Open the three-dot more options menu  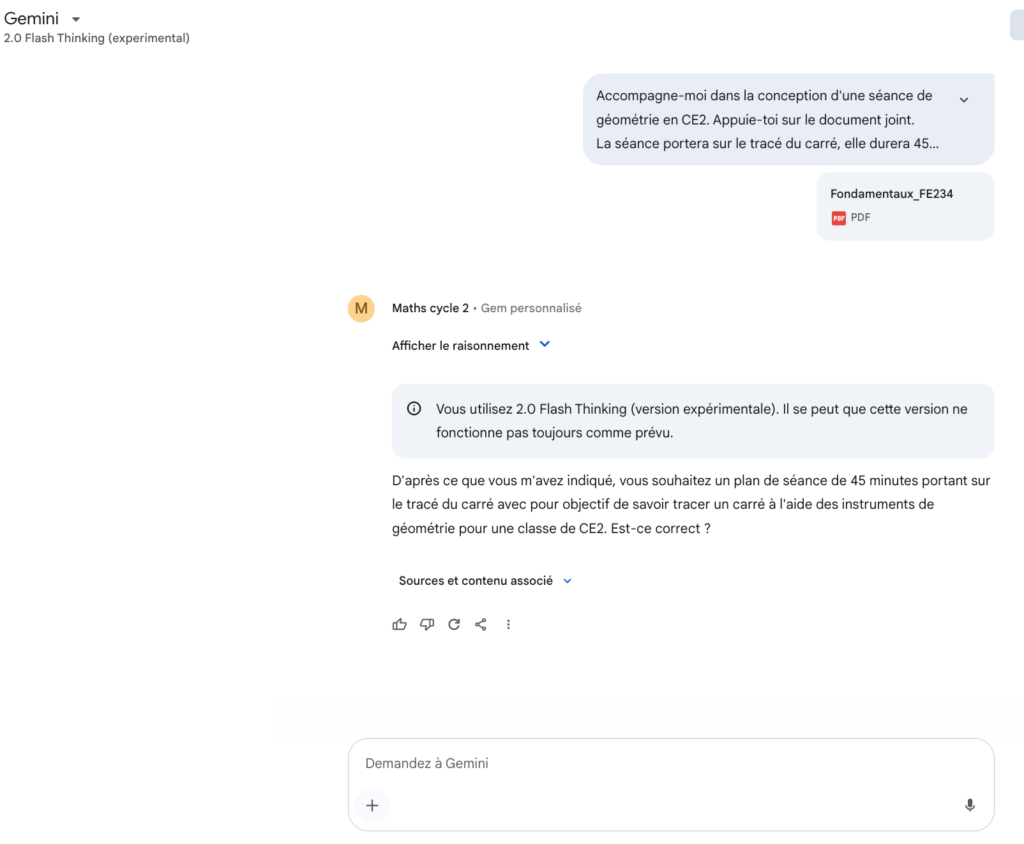pyautogui.click(x=508, y=624)
